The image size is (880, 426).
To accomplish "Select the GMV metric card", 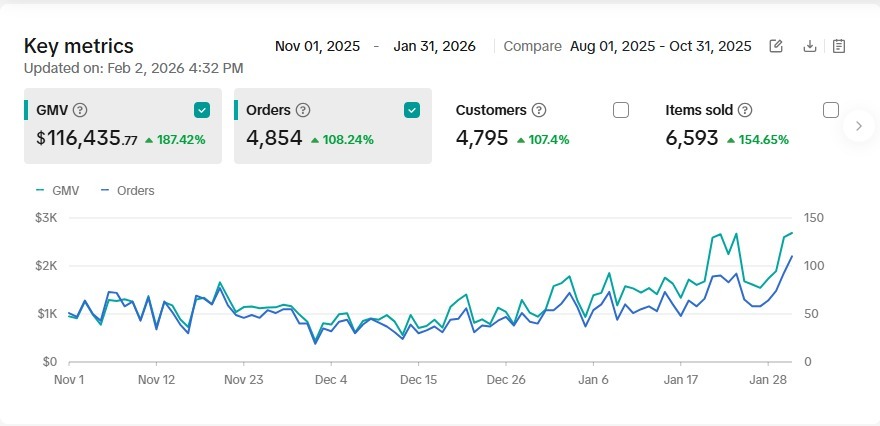I will coord(120,137).
